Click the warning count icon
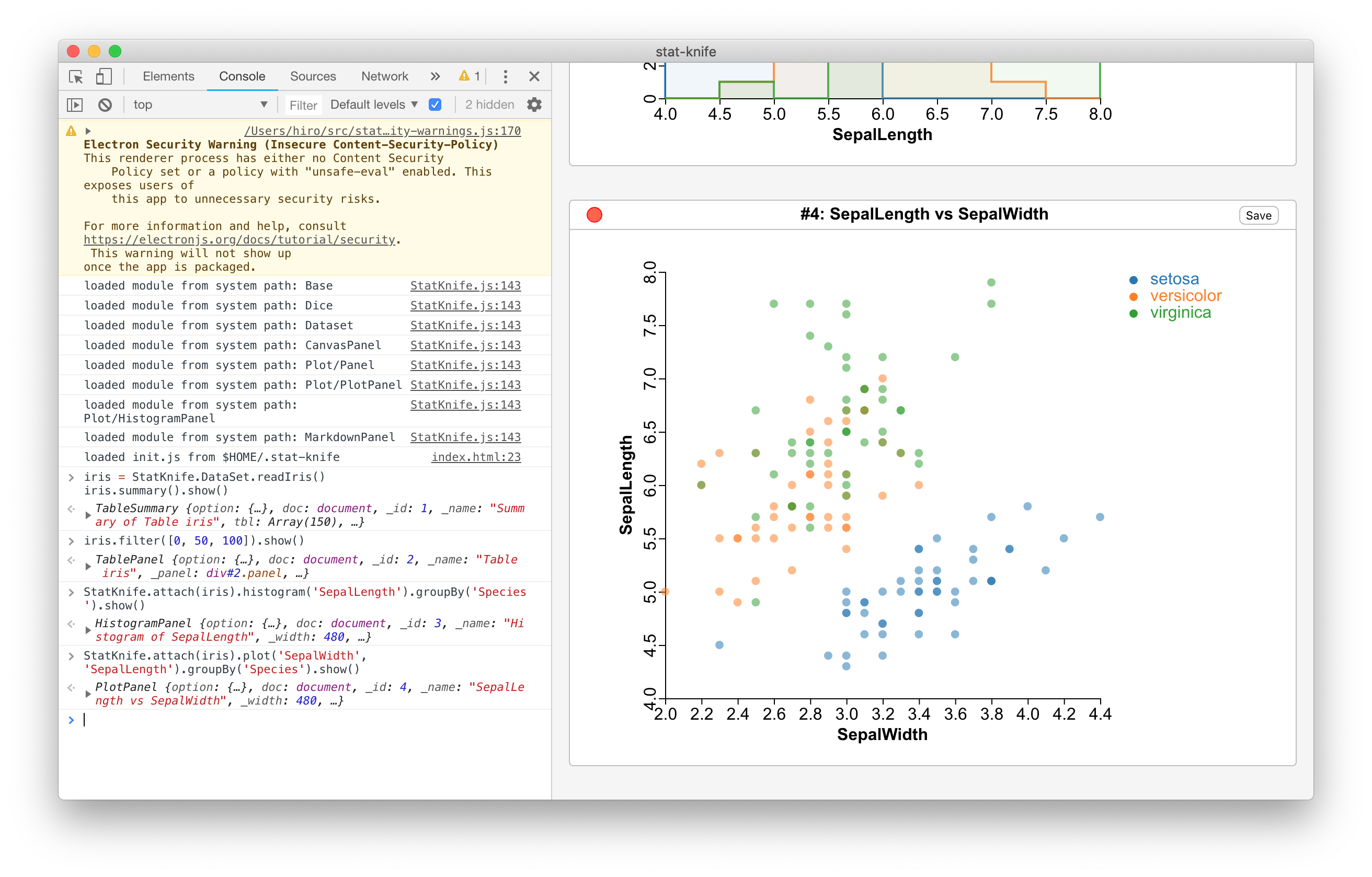 click(470, 76)
